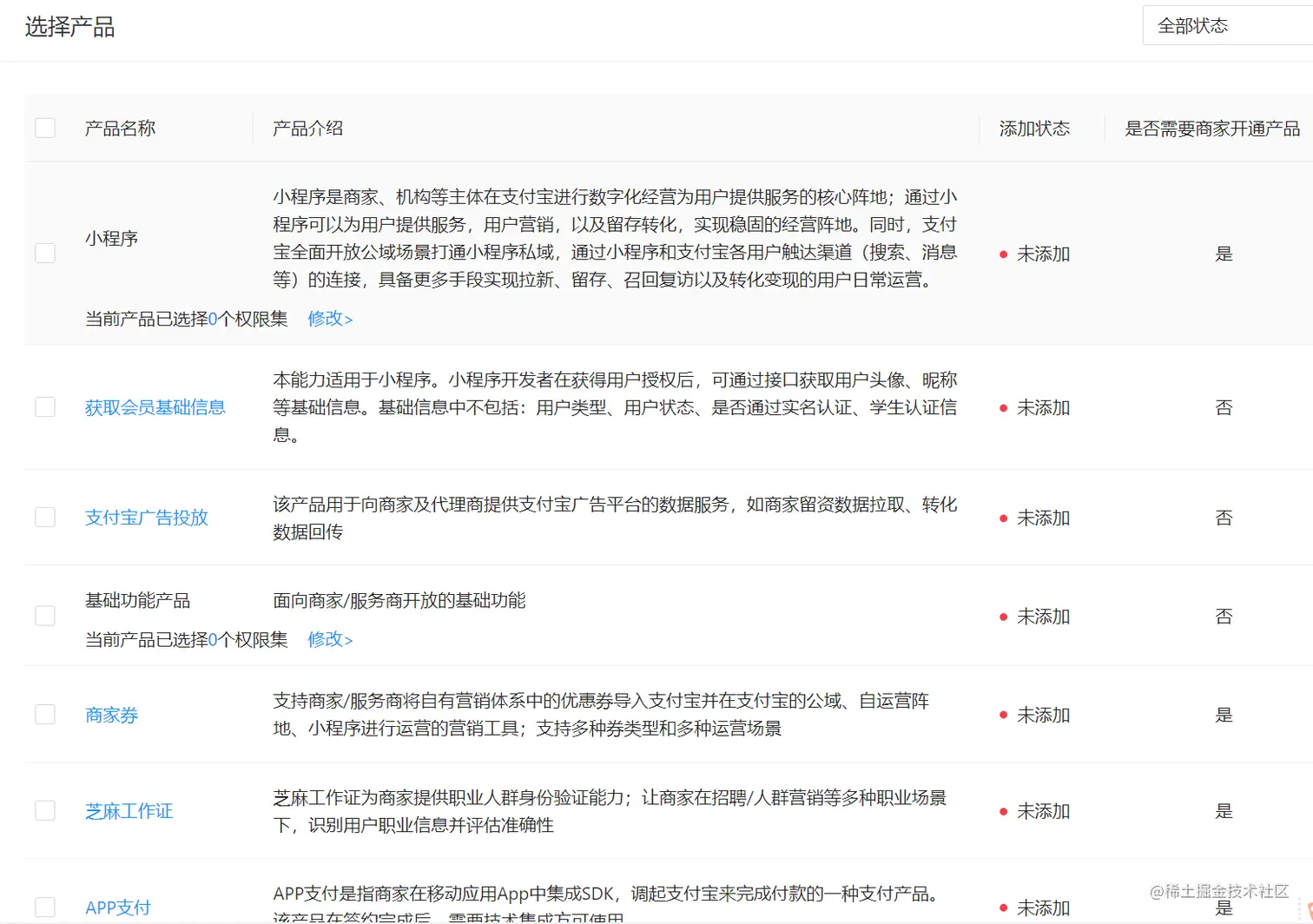Check the box for 商家券 row
Image resolution: width=1313 pixels, height=924 pixels.
coord(45,714)
